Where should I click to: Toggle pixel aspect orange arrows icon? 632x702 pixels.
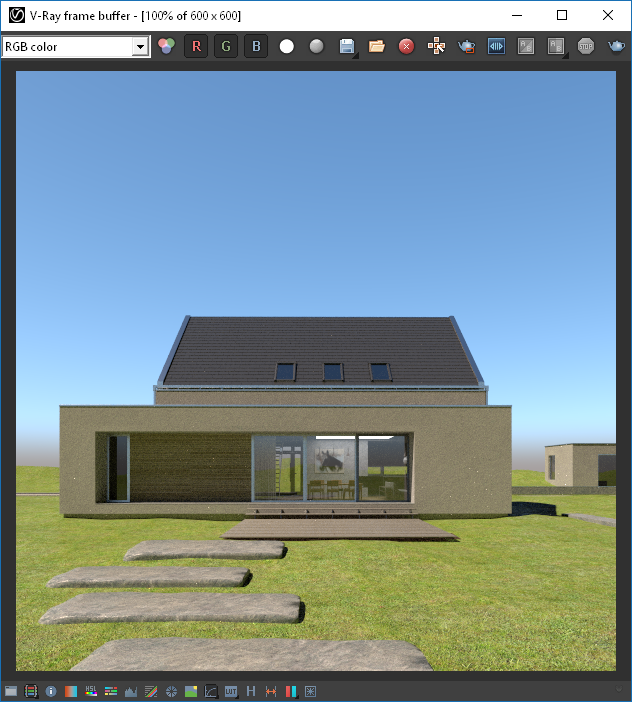[271, 691]
